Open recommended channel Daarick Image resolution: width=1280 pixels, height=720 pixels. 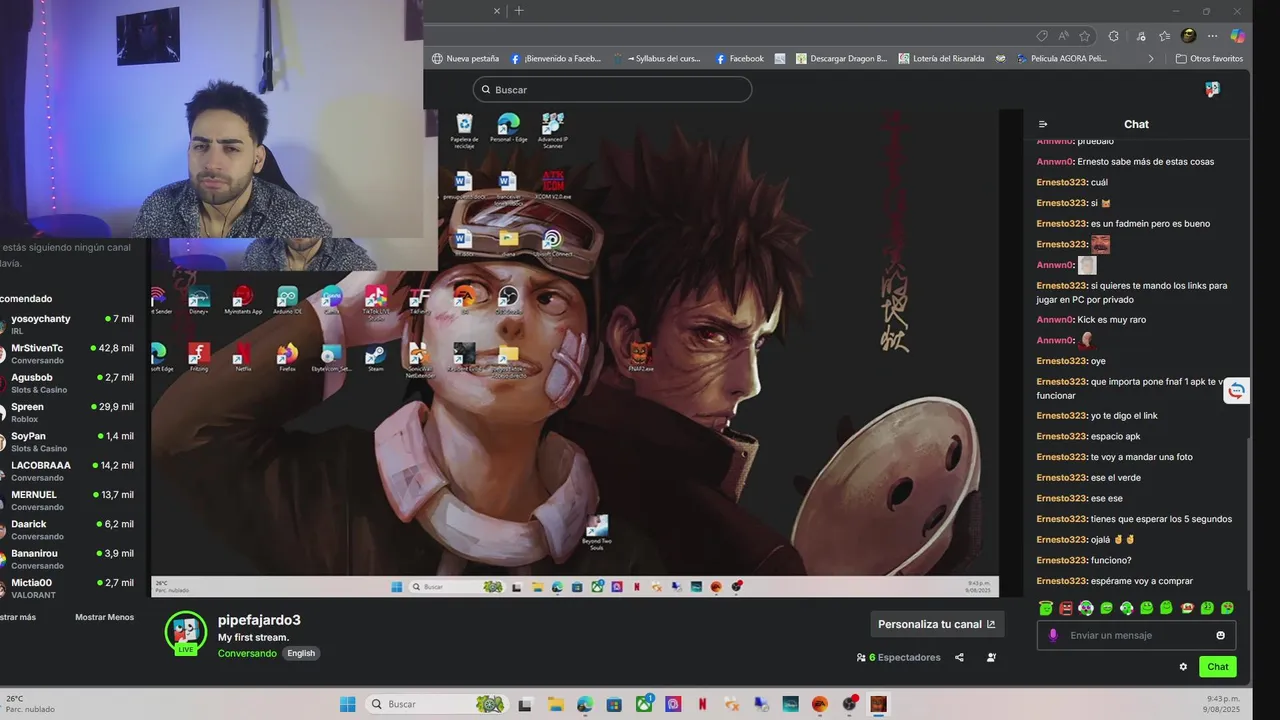tap(67, 529)
